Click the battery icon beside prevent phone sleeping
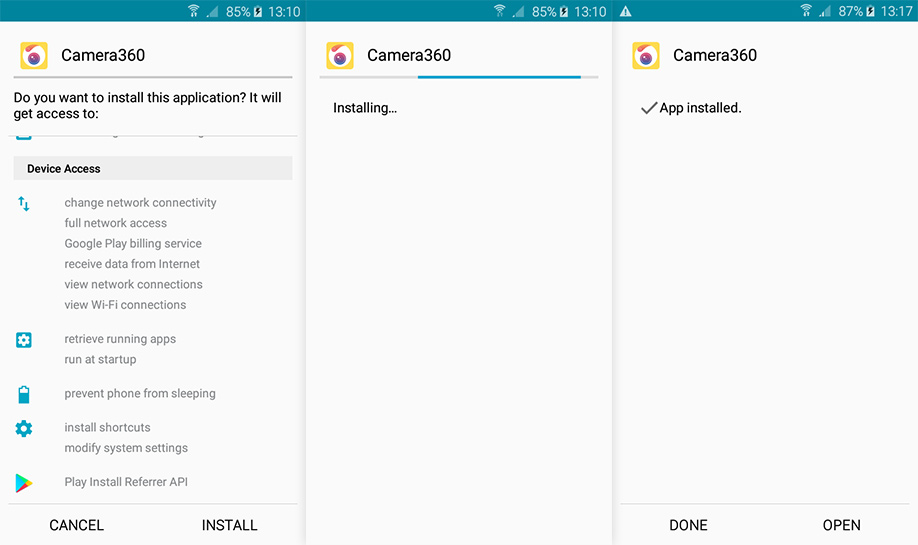918x545 pixels. [x=23, y=395]
